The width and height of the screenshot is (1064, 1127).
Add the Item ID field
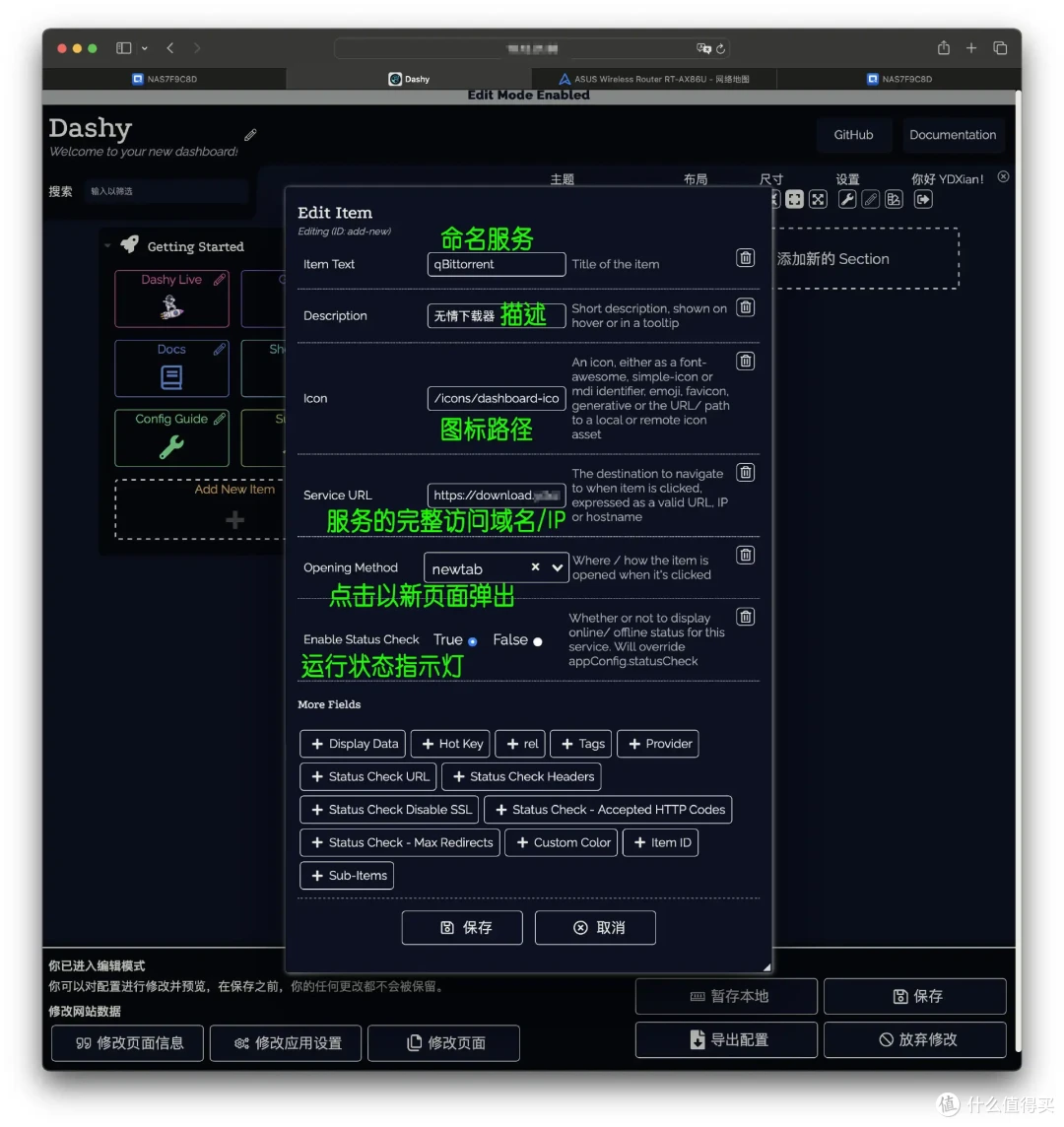(x=661, y=842)
